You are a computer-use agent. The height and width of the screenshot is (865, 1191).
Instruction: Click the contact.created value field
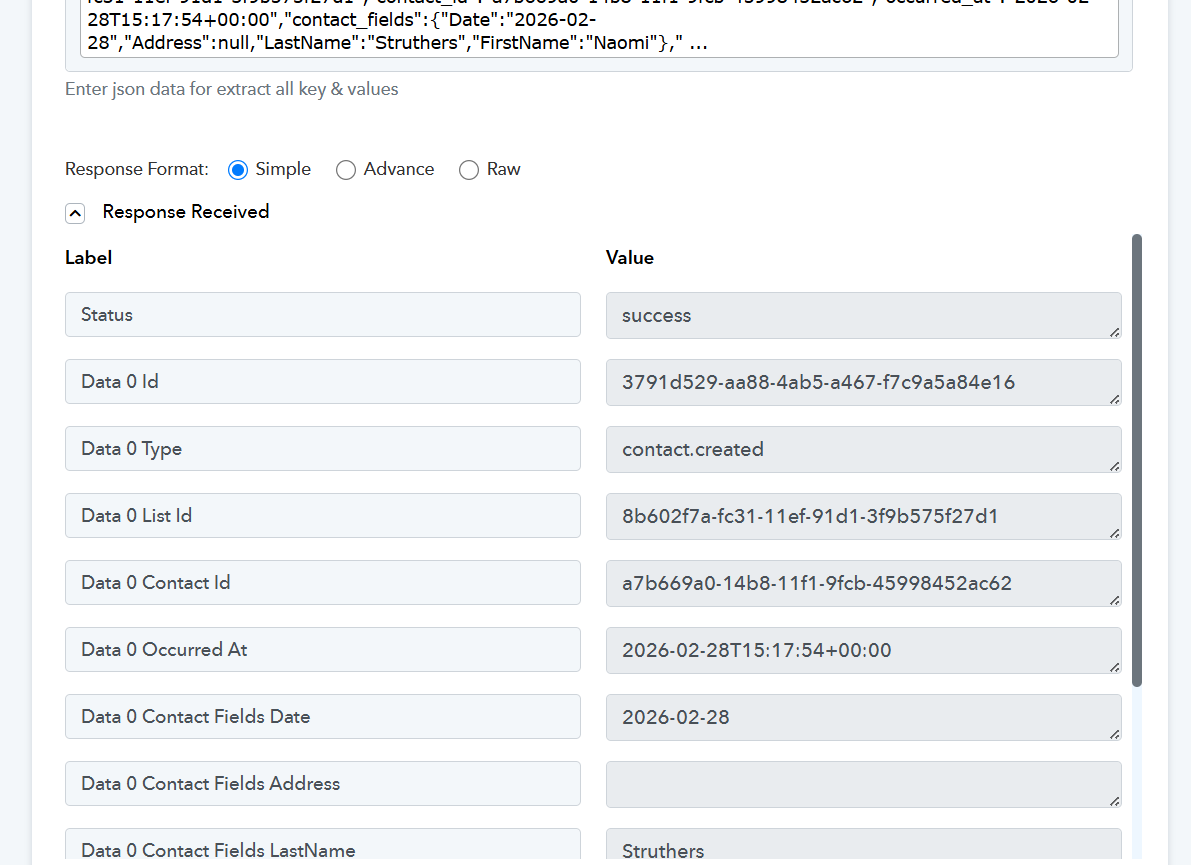(x=862, y=450)
